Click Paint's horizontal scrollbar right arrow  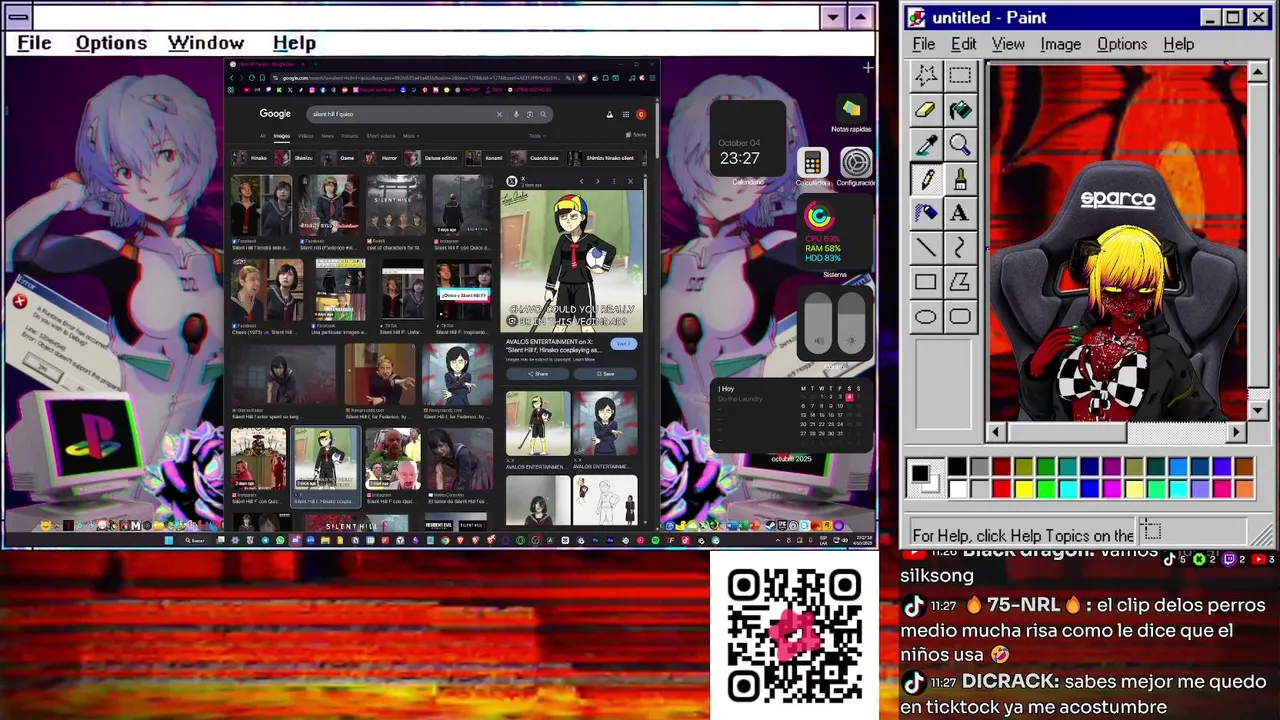1236,432
